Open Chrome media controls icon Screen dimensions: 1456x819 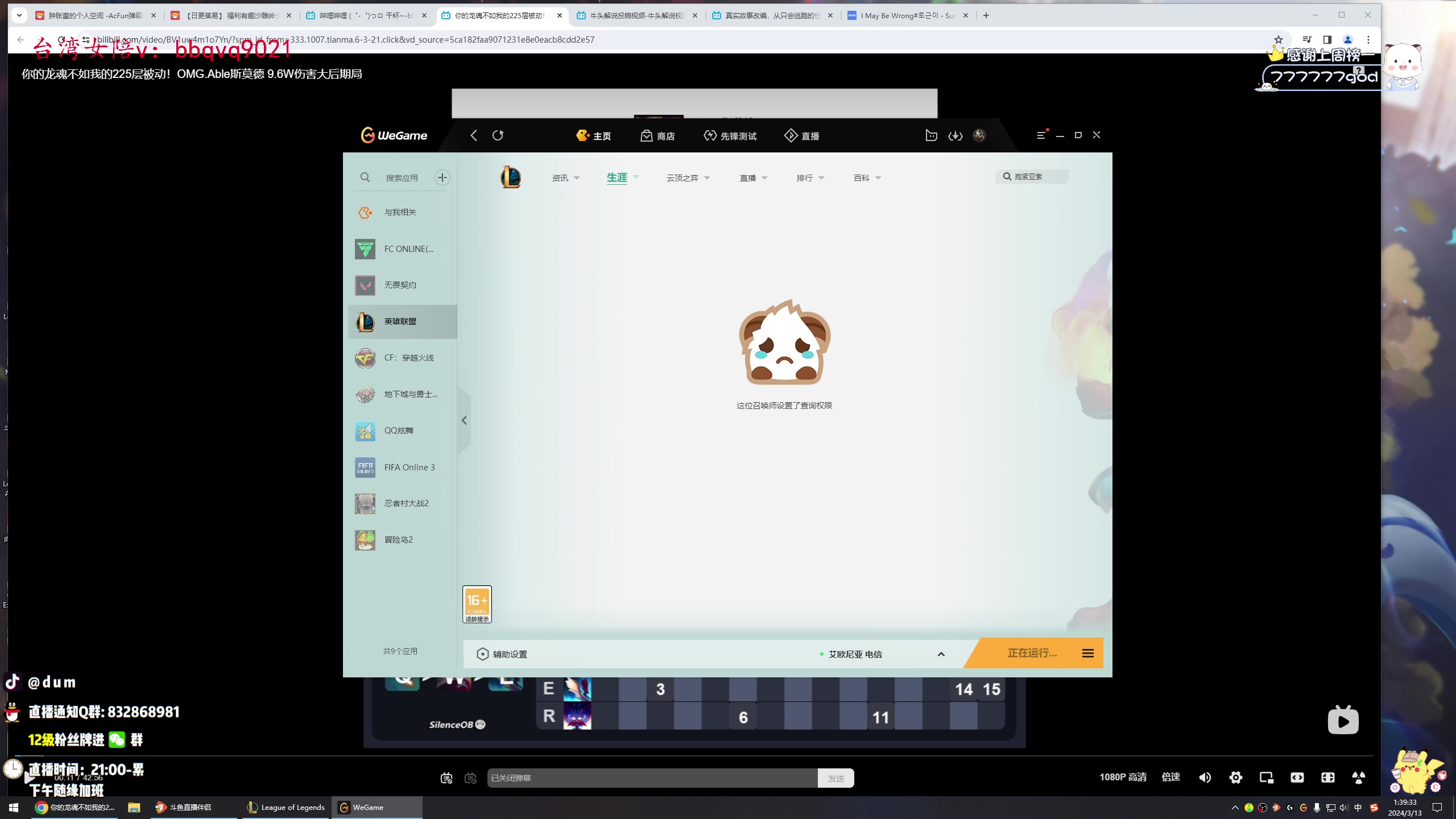click(1307, 40)
